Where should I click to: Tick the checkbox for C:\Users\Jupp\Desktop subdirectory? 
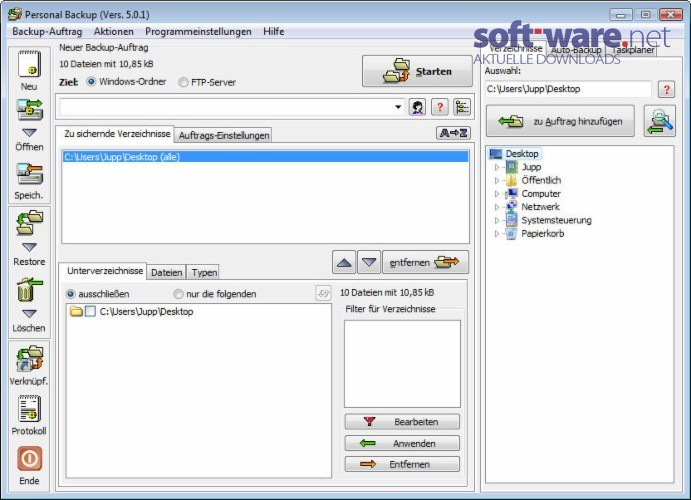click(x=90, y=311)
